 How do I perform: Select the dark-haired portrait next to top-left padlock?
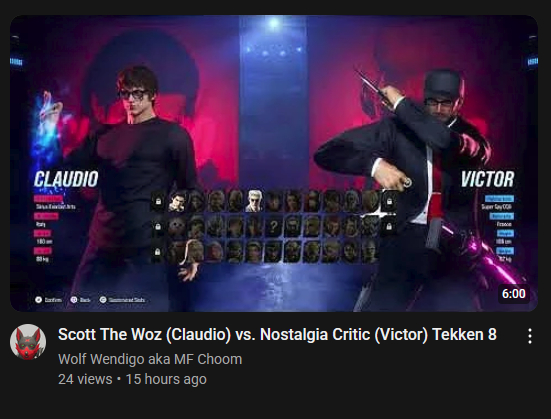[x=177, y=201]
